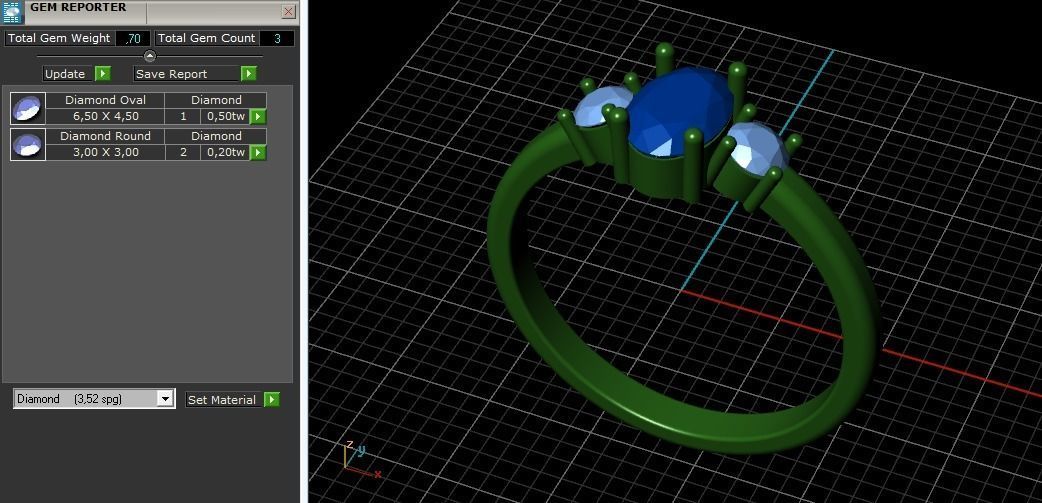Select the Diamond Oval gem thumbnail
Image resolution: width=1042 pixels, height=503 pixels.
coord(28,108)
